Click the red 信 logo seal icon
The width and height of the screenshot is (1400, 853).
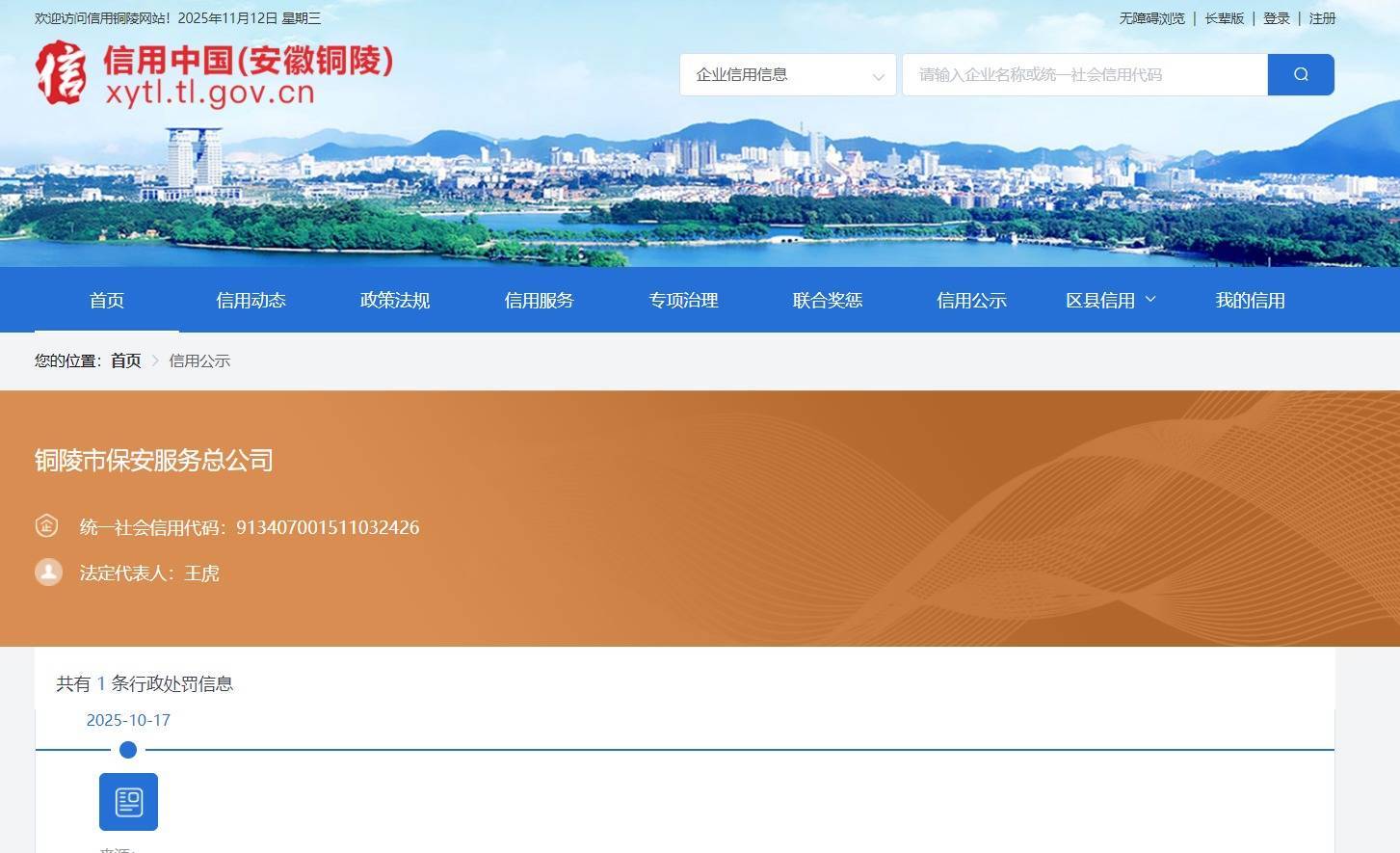[62, 75]
